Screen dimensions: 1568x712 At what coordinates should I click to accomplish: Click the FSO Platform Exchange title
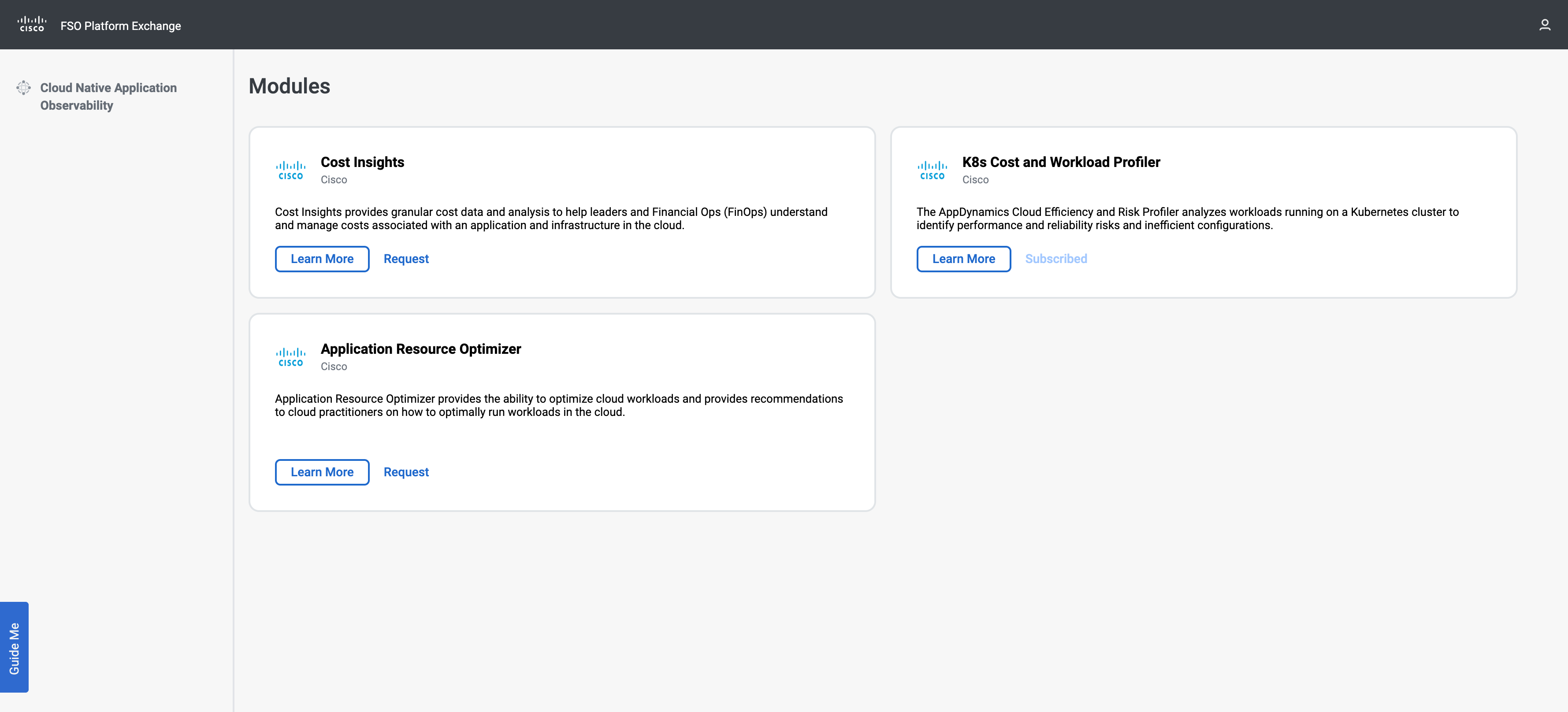[x=120, y=26]
